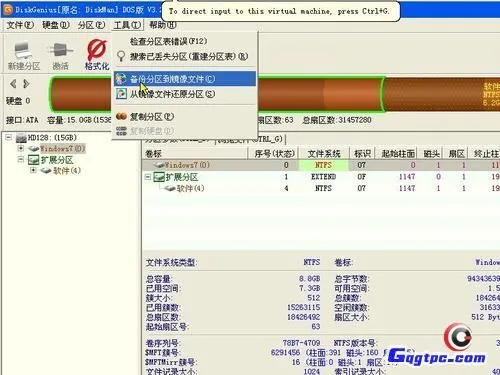This screenshot has height=375, width=500.
Task: Select Windows7(0) row in partition table
Action: point(321,165)
